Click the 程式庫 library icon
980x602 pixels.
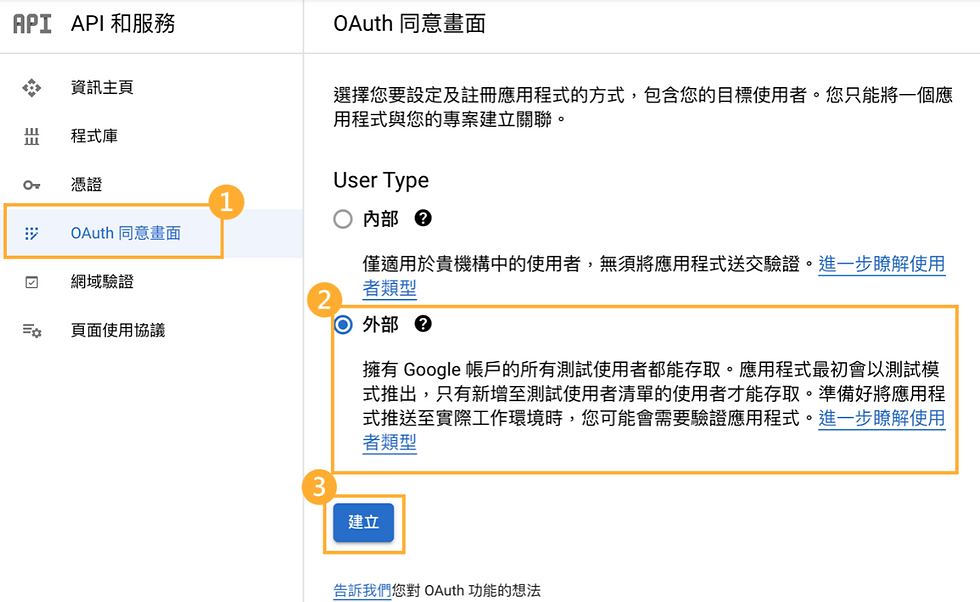(x=32, y=136)
